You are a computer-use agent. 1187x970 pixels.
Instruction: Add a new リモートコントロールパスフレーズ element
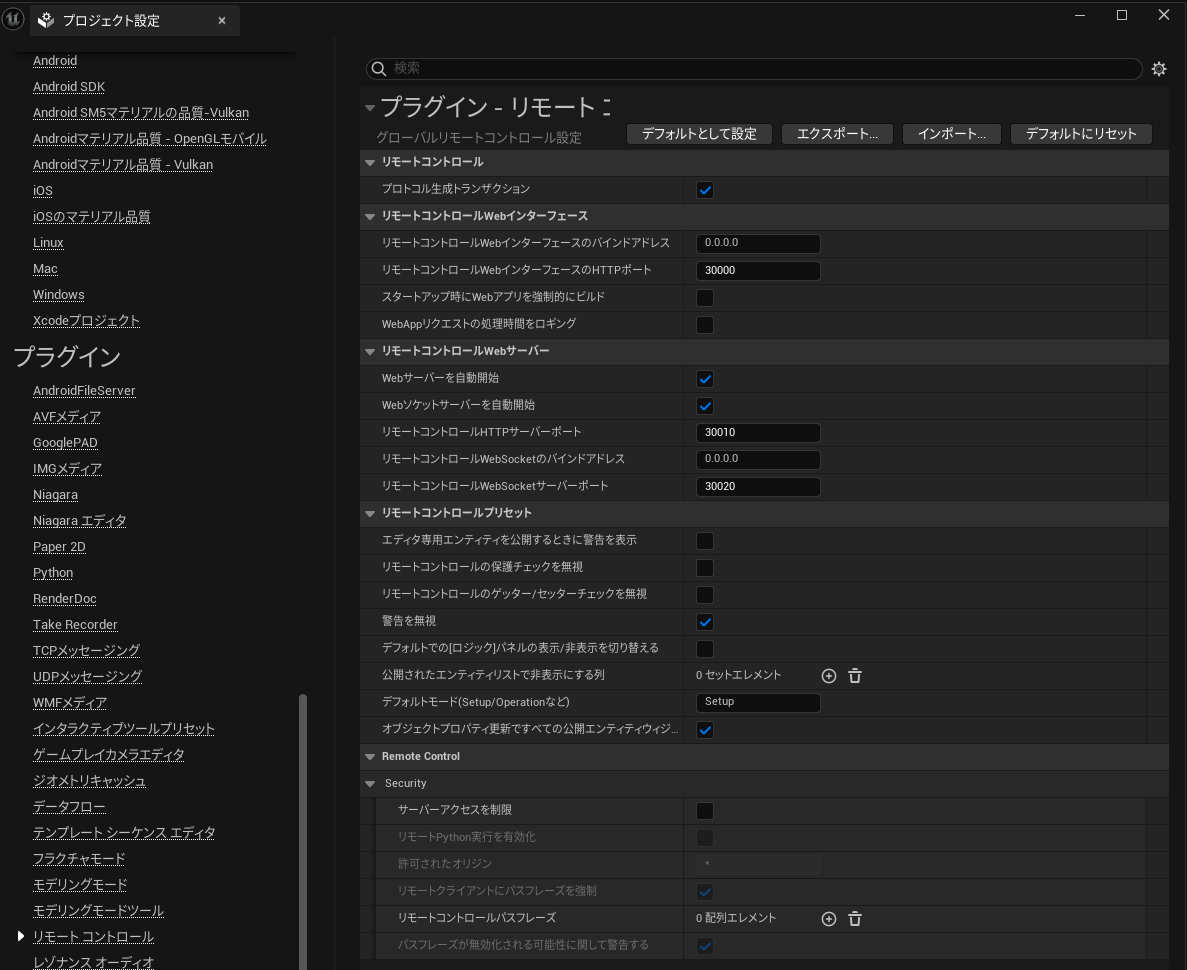coord(828,918)
